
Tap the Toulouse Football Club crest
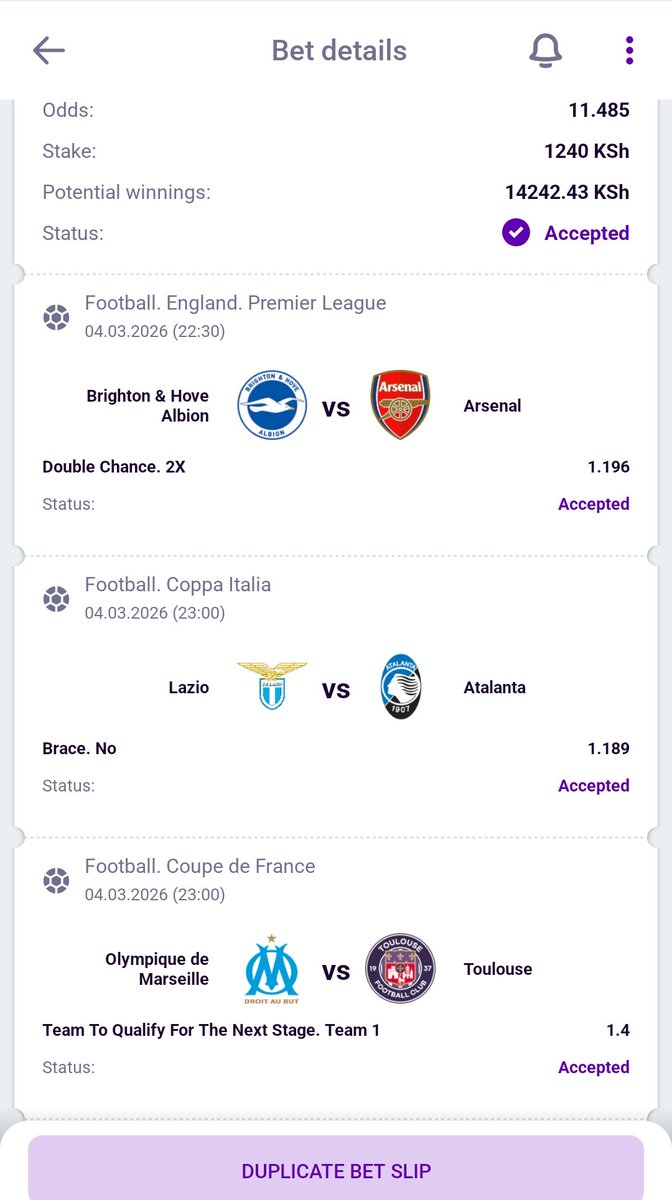[401, 969]
